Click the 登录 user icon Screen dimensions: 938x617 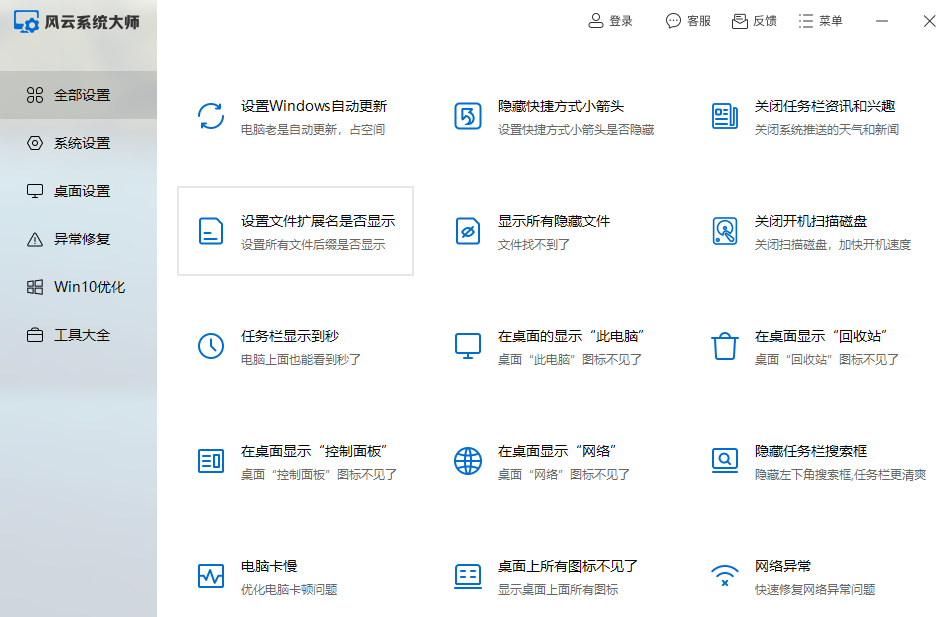pos(595,21)
